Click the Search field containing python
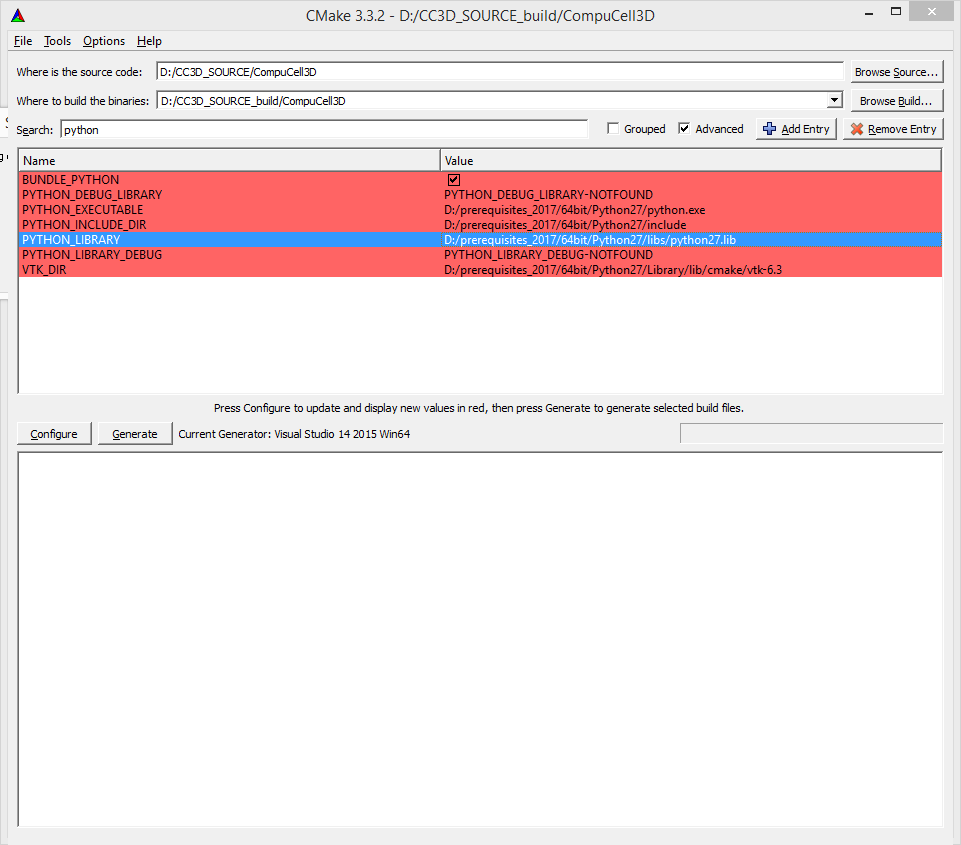961x845 pixels. coord(323,130)
